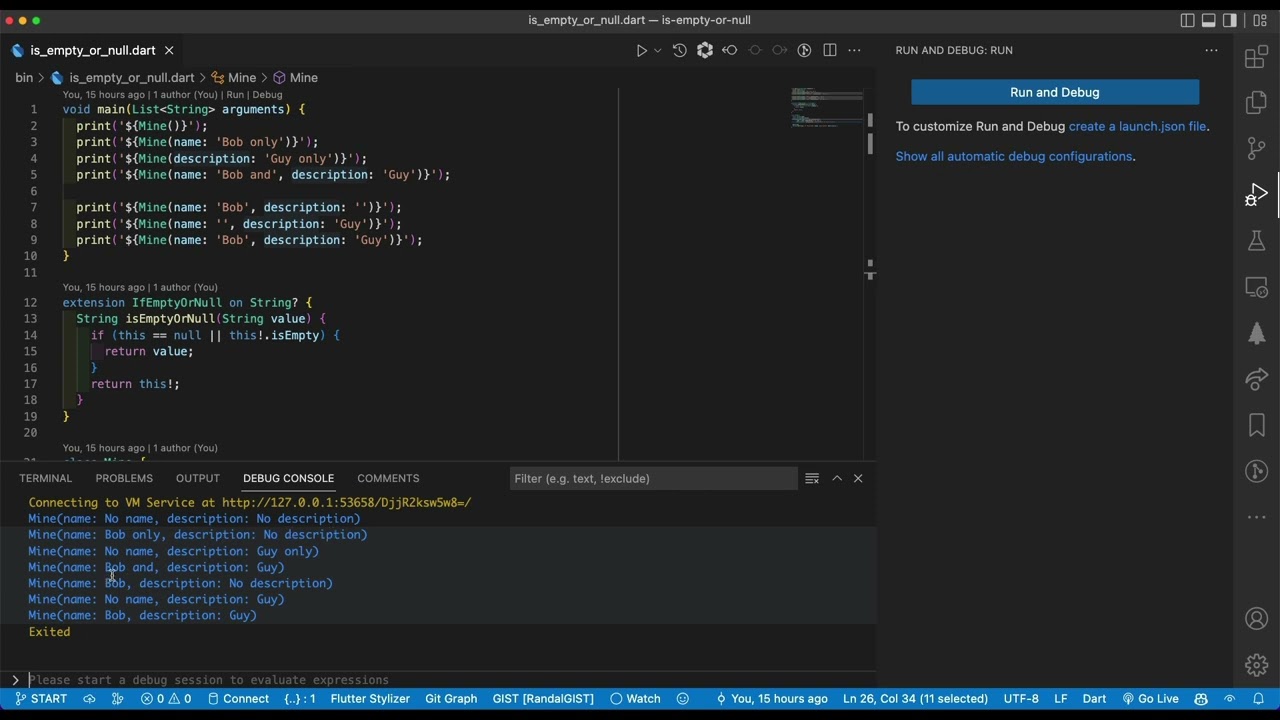Toggle bottom panel layout icon
Screen dimensions: 1280x720
(1209, 20)
